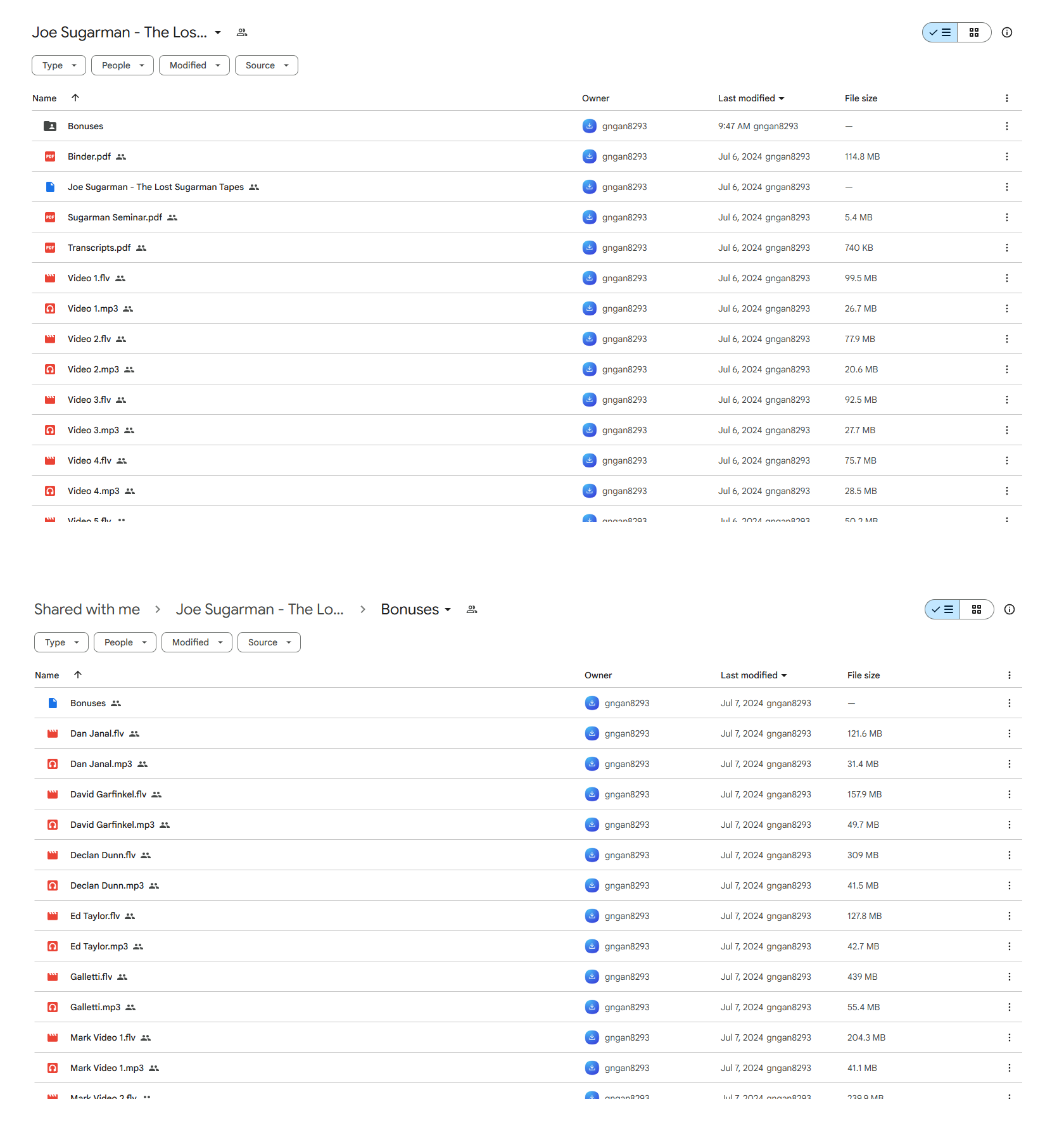Select the Transcripts.pdf file
This screenshot has width=1064, height=1135.
527,248
